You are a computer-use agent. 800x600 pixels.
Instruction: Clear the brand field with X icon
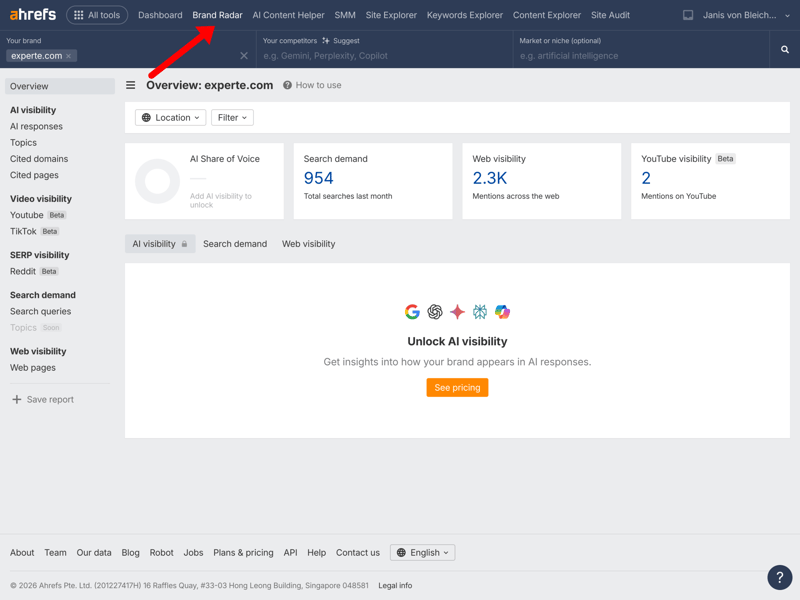click(244, 56)
